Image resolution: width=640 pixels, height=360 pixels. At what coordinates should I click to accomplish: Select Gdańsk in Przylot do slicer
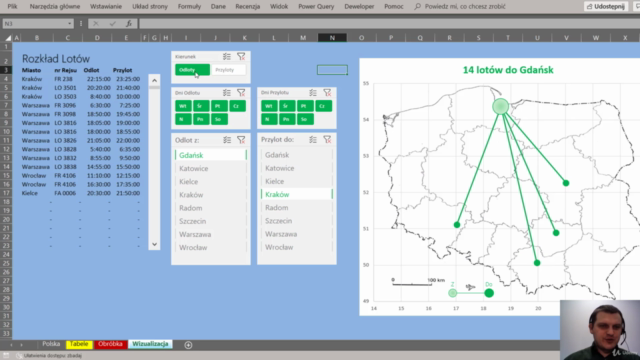pos(297,155)
